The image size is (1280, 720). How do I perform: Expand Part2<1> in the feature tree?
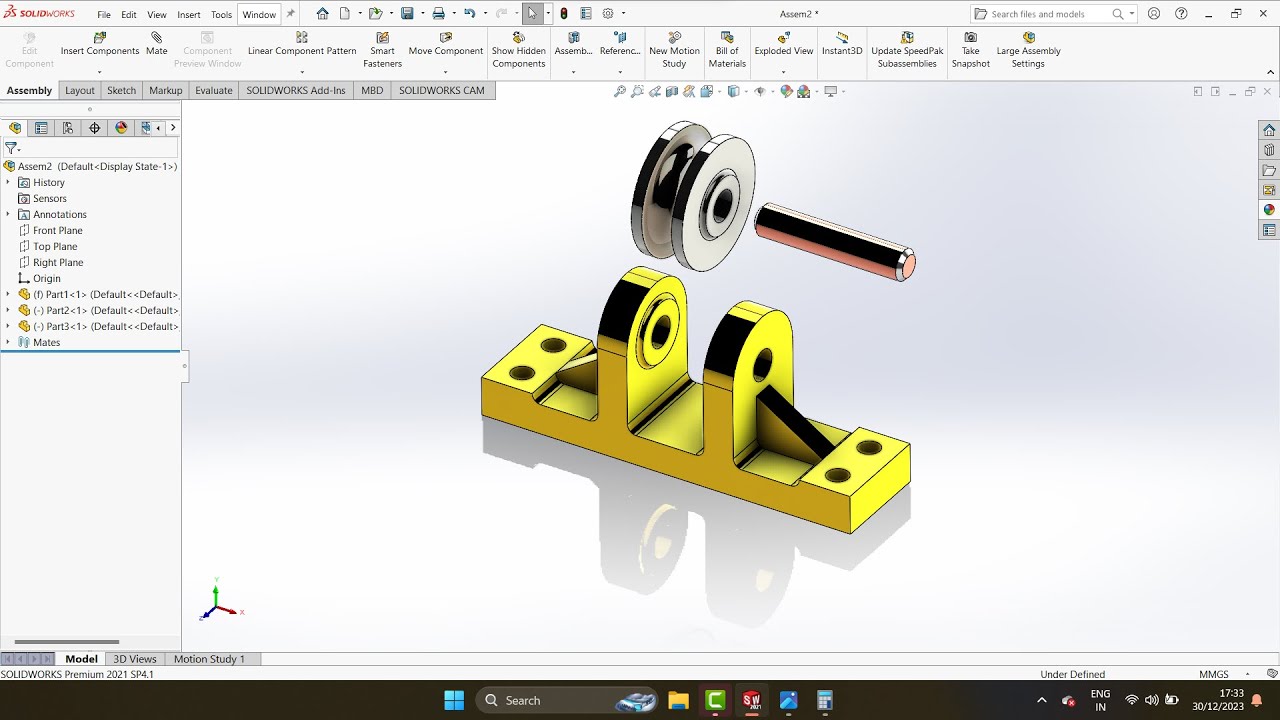coord(8,310)
